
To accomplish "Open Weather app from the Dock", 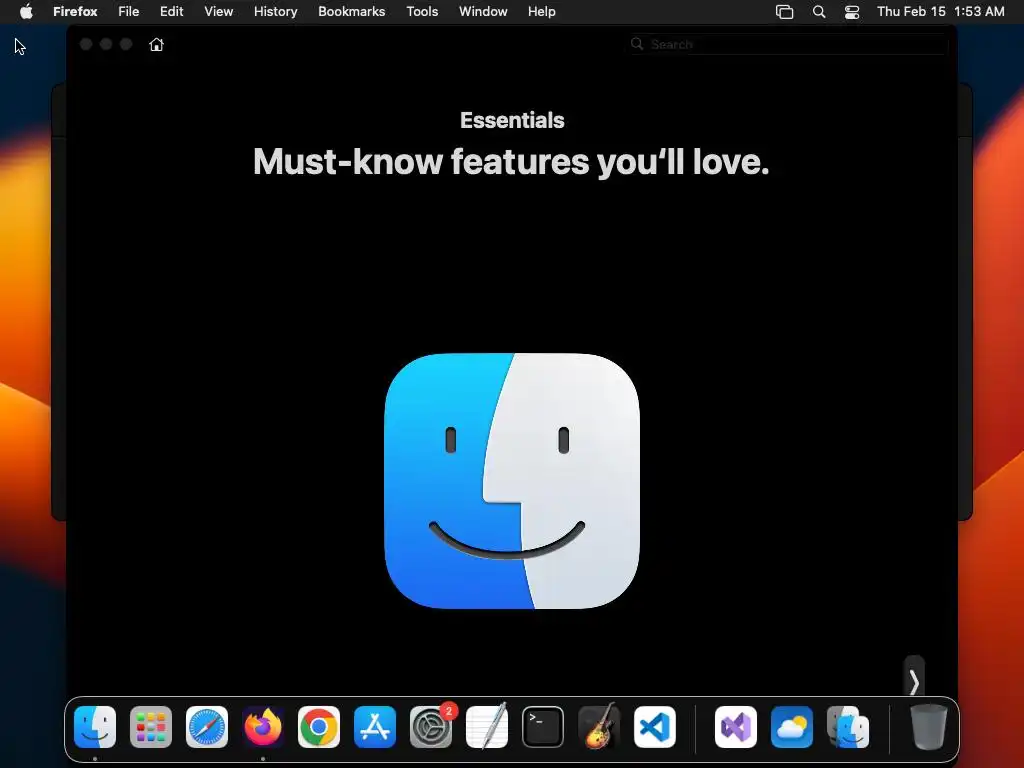I will coord(792,727).
